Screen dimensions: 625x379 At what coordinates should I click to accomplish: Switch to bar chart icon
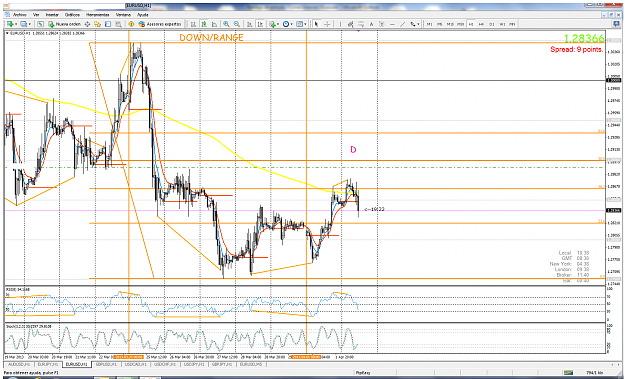click(193, 24)
